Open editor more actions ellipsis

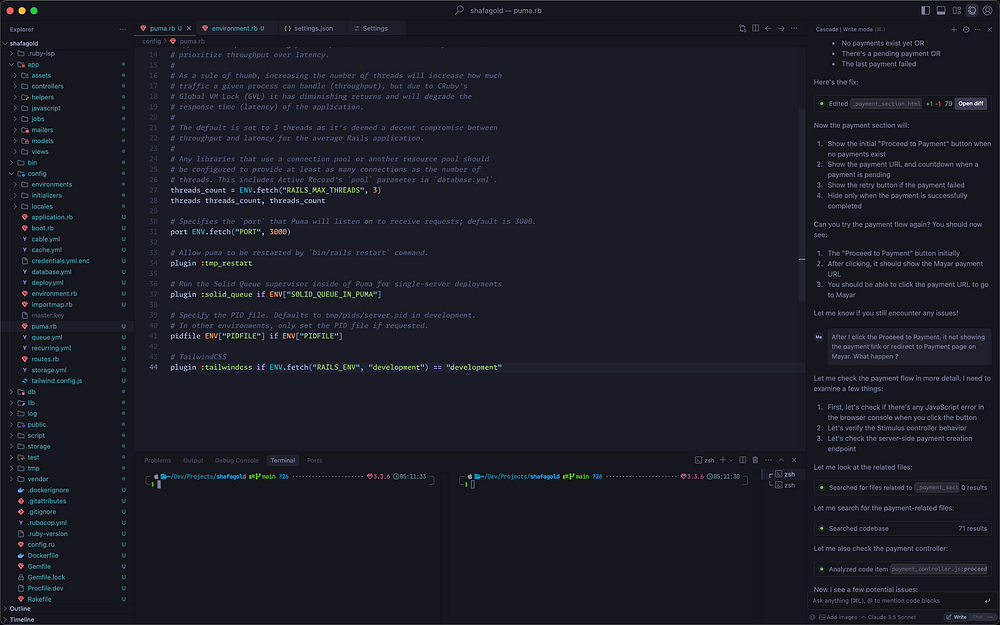tap(793, 28)
